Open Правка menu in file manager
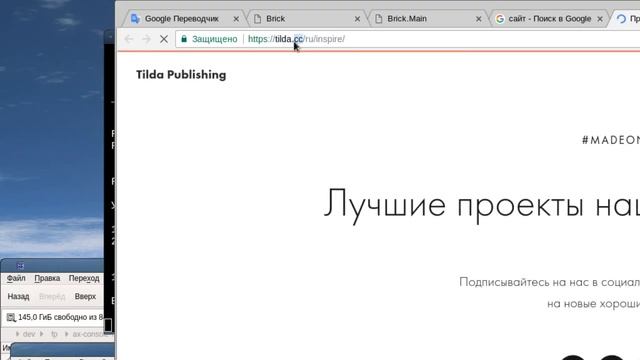The height and width of the screenshot is (360, 640). (47, 278)
